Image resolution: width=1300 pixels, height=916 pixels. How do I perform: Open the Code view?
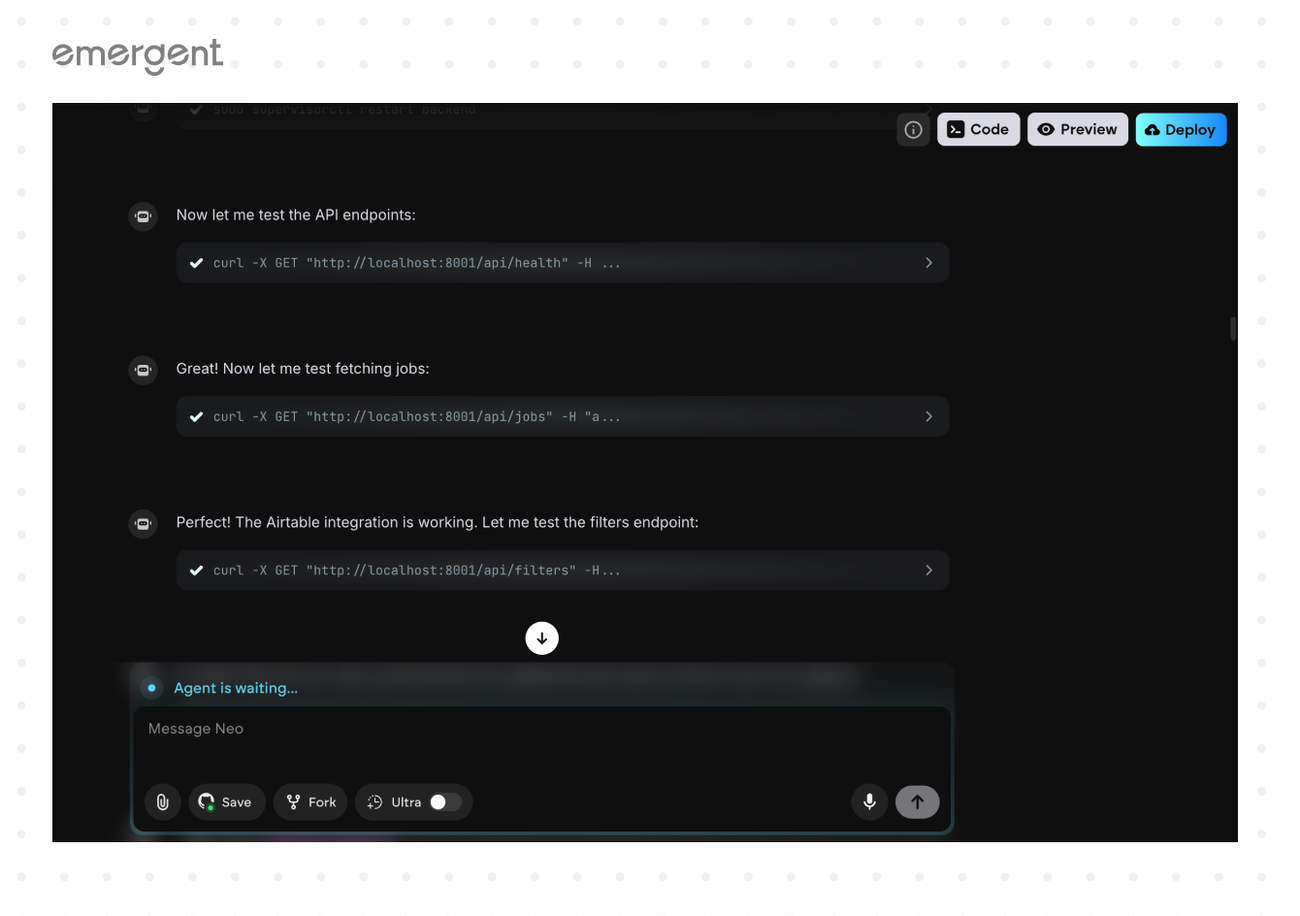tap(978, 130)
